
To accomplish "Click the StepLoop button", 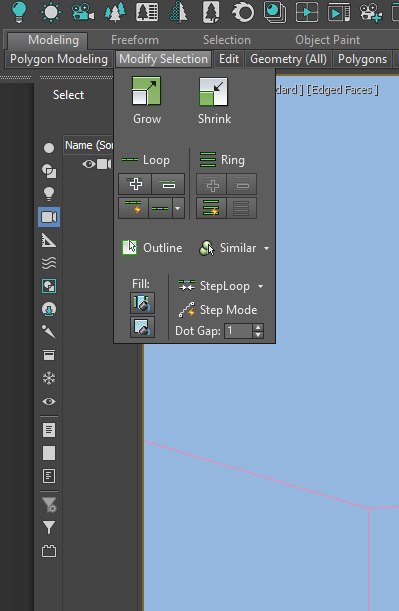I will (214, 286).
